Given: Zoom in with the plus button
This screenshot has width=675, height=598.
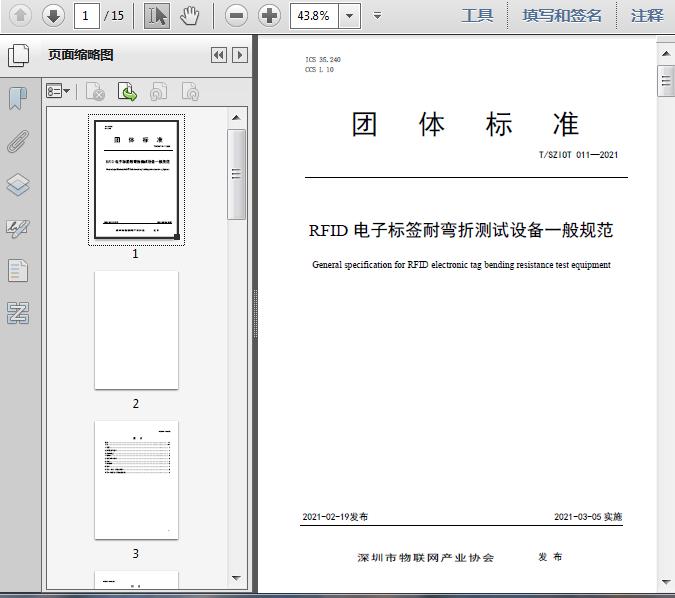Looking at the screenshot, I should click(269, 16).
